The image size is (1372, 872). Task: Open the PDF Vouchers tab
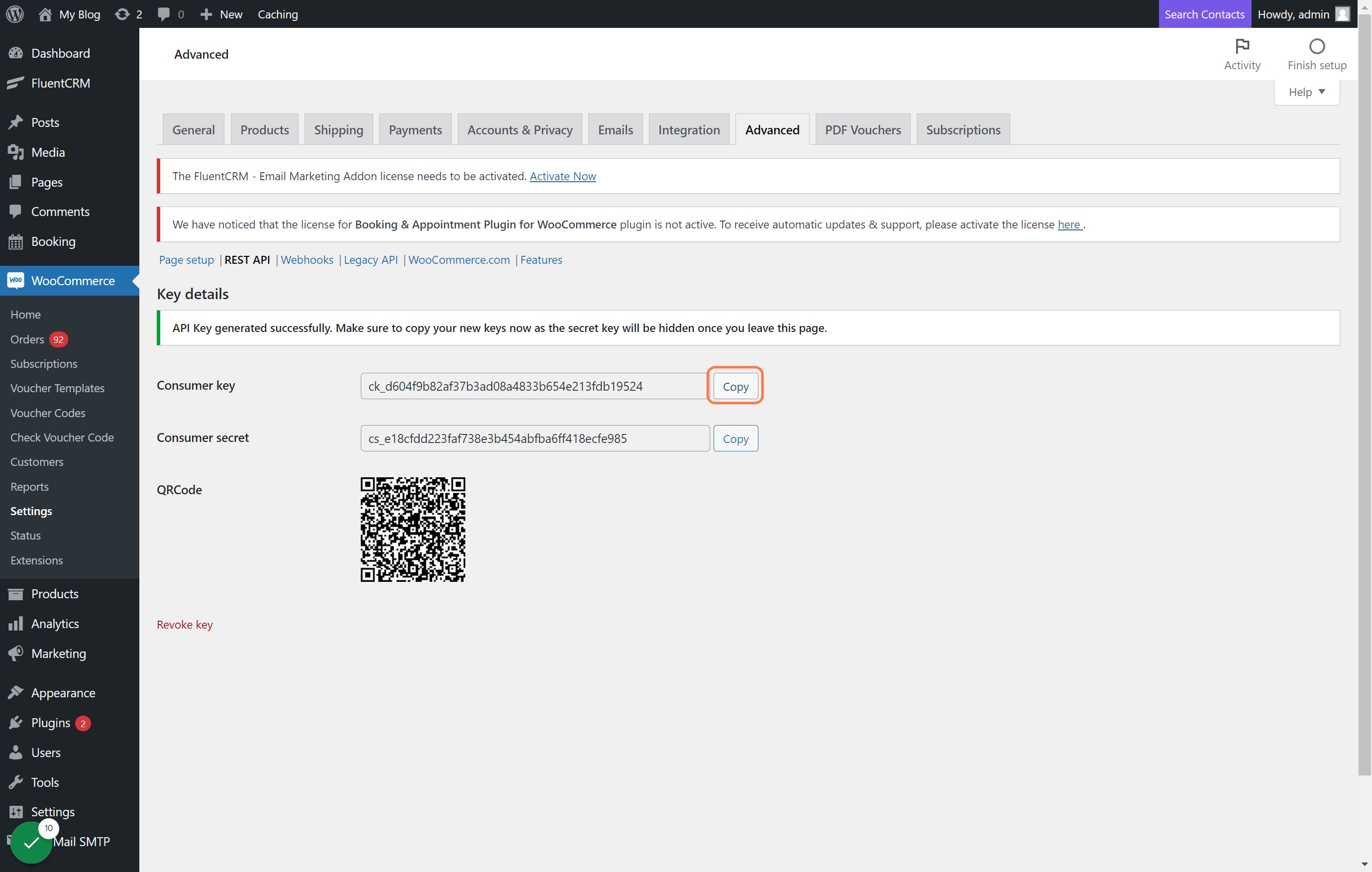pos(862,129)
